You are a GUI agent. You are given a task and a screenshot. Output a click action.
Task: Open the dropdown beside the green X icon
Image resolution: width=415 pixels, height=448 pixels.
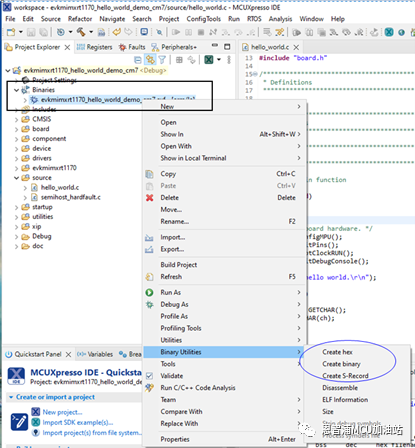point(219,60)
